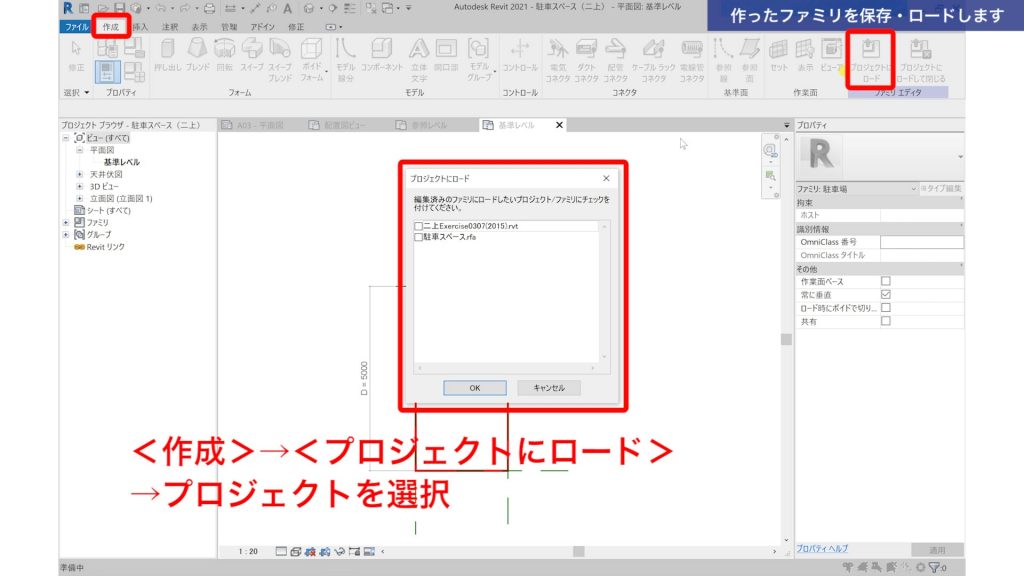
Task: Click the OmniClass 番号 input field
Action: click(921, 242)
